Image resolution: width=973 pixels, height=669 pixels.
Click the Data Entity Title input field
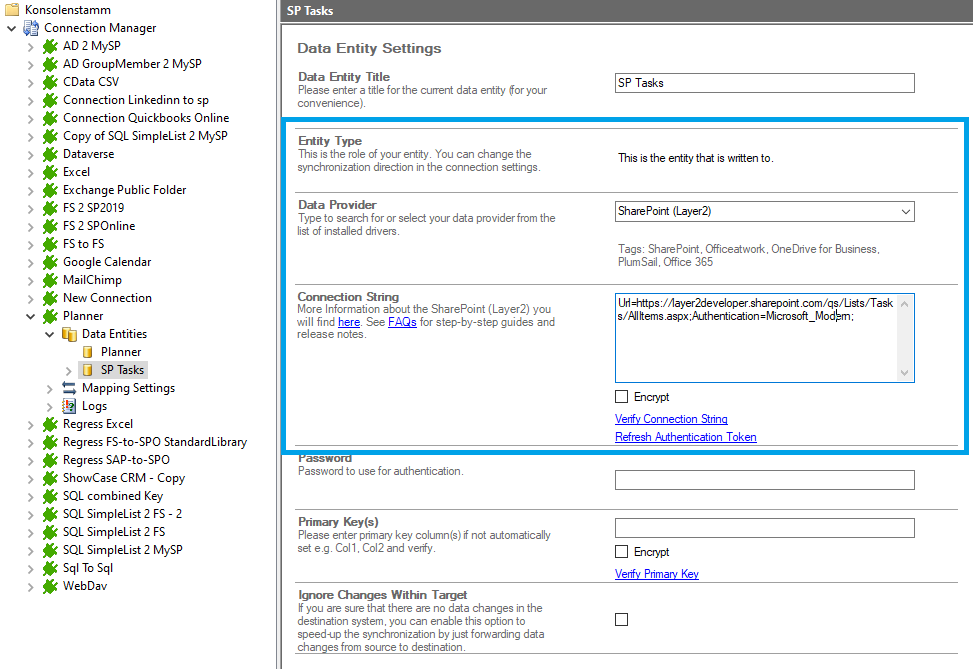coord(764,83)
